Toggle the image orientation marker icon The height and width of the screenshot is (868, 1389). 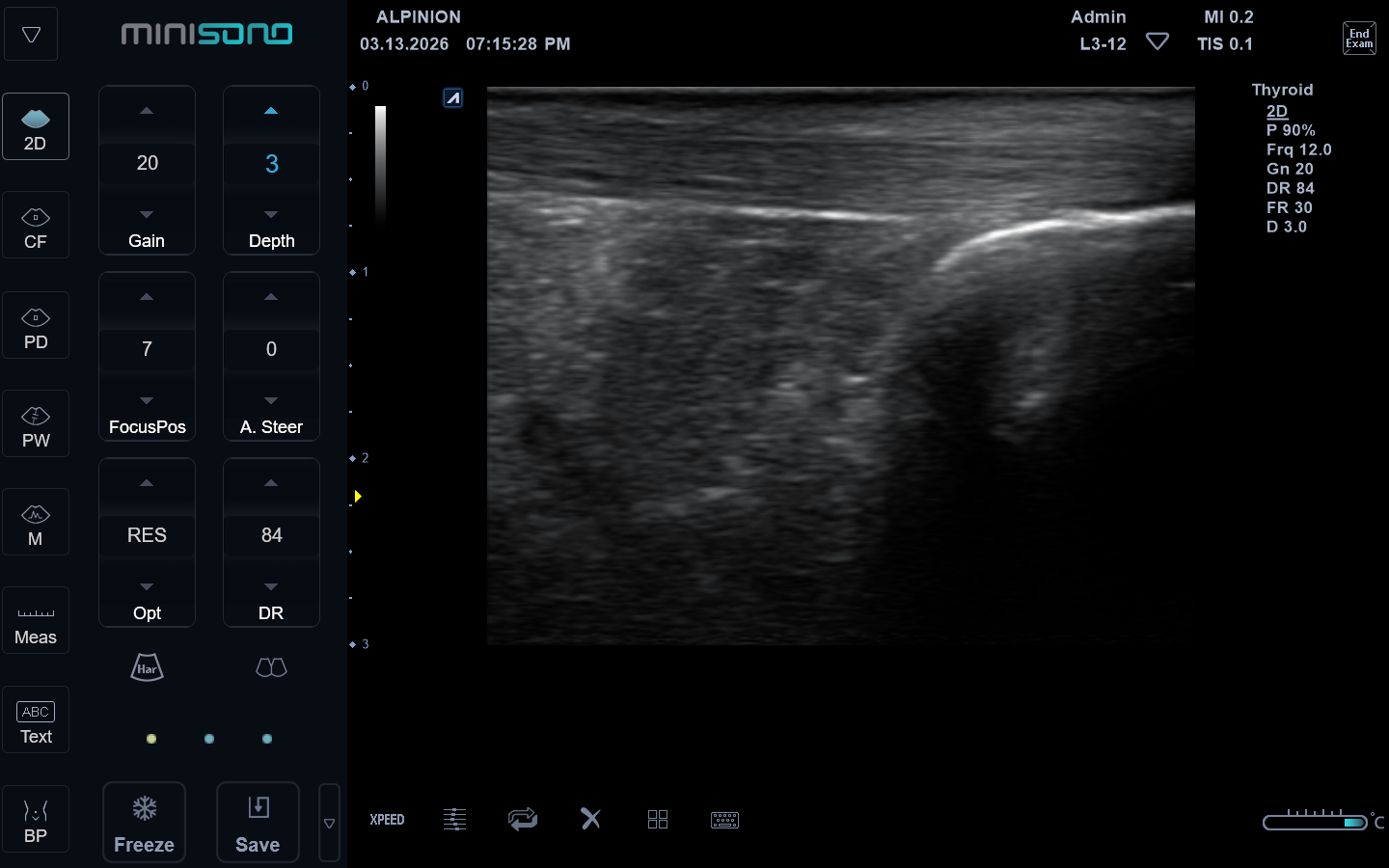(x=452, y=97)
